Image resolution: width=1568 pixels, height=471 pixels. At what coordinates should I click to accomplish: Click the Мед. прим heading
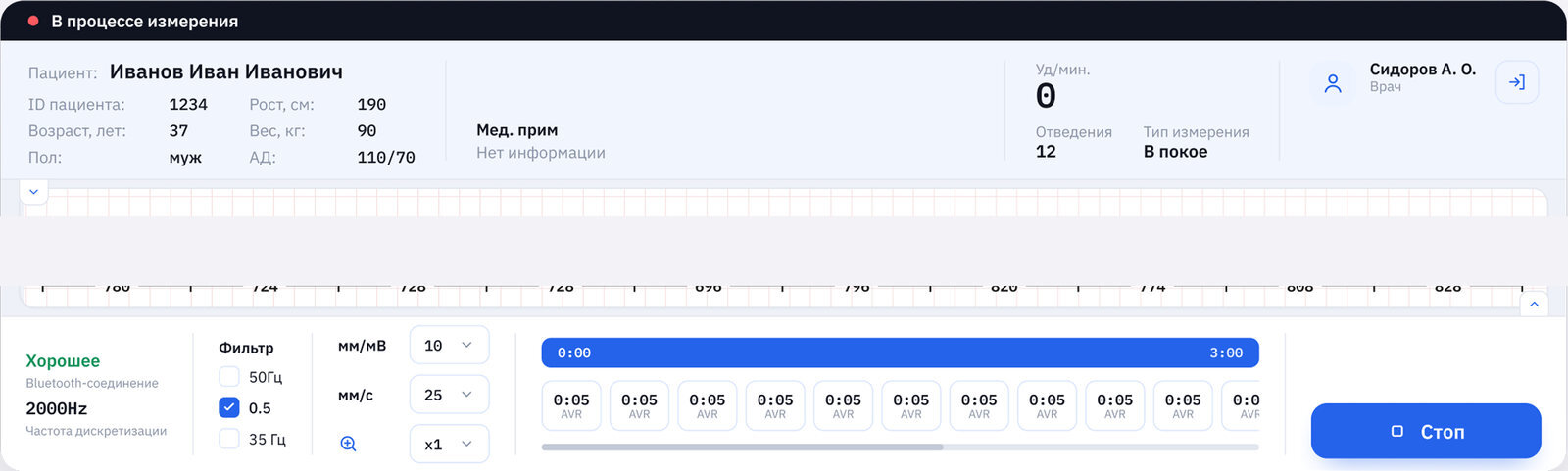[x=516, y=130]
